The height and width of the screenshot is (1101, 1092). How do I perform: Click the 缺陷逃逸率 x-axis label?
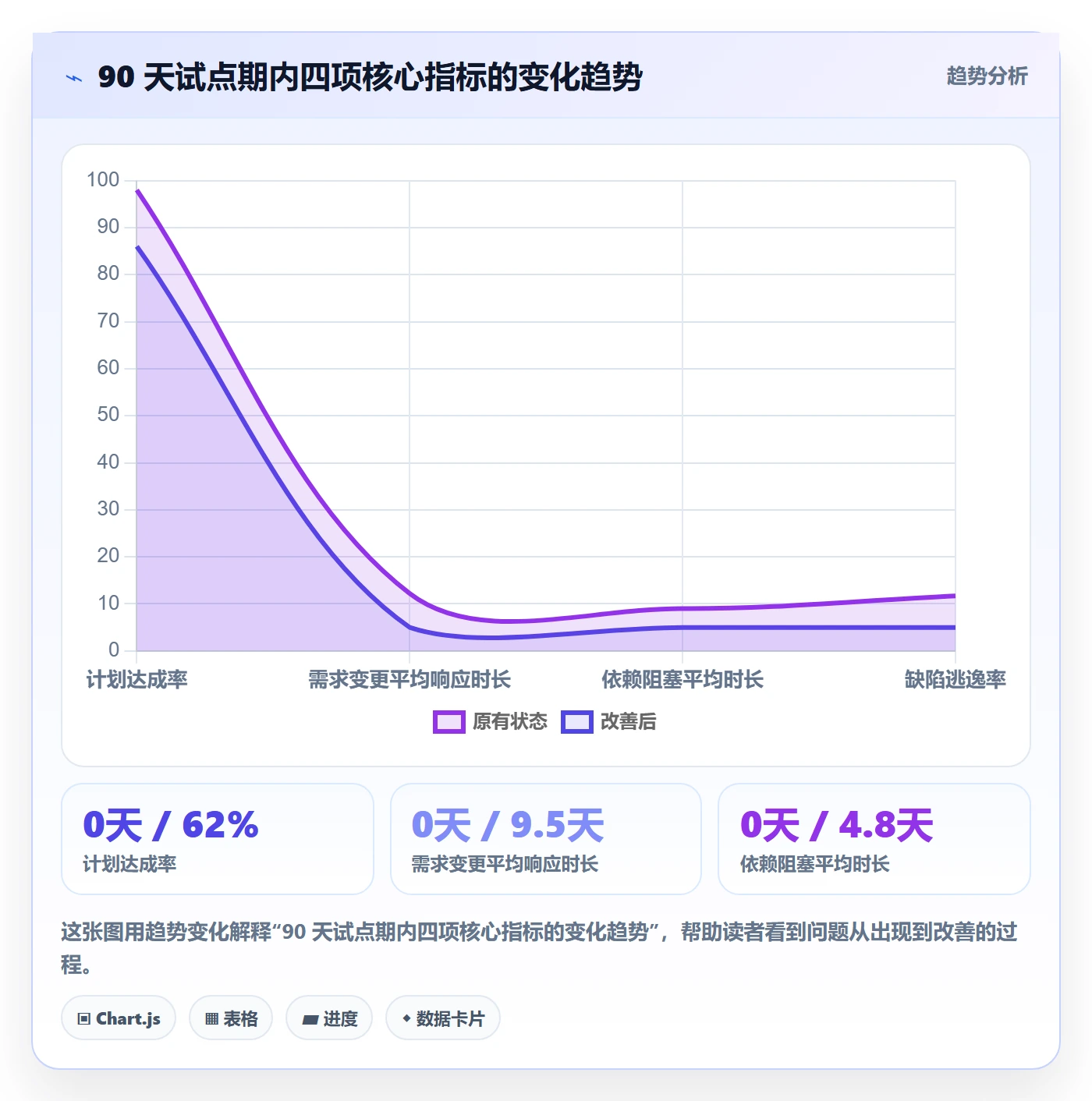coord(955,680)
